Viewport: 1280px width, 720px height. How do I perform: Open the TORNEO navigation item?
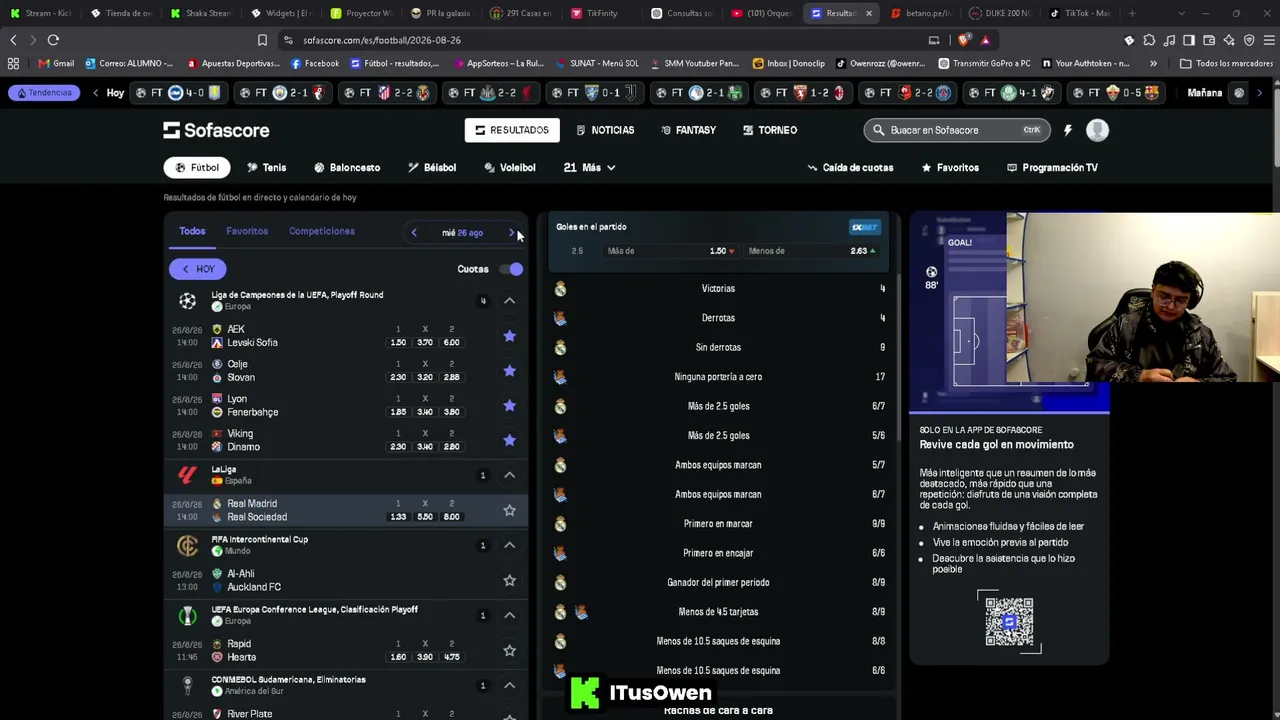coord(769,130)
